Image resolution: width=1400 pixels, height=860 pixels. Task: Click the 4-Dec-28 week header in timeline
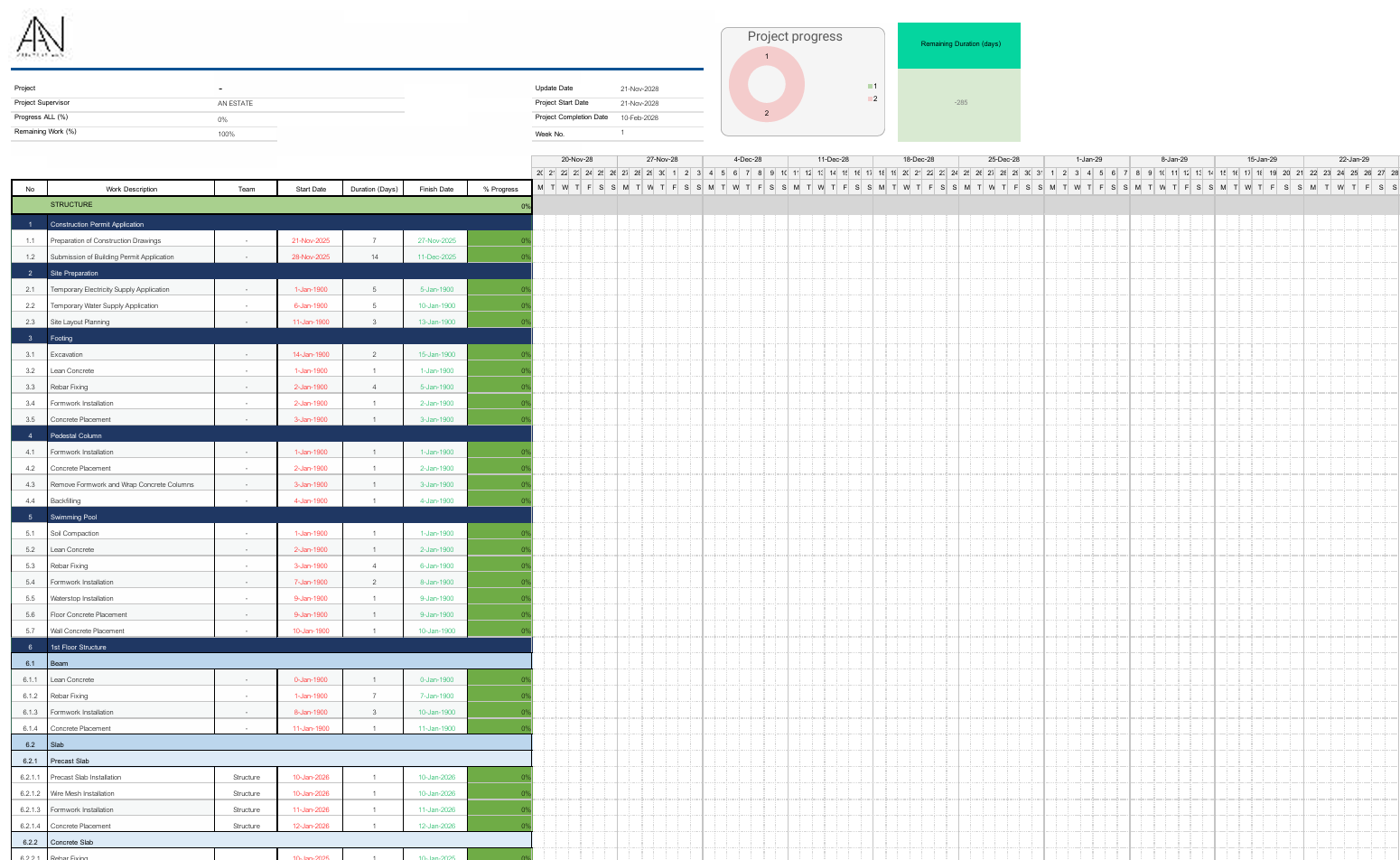[x=747, y=159]
